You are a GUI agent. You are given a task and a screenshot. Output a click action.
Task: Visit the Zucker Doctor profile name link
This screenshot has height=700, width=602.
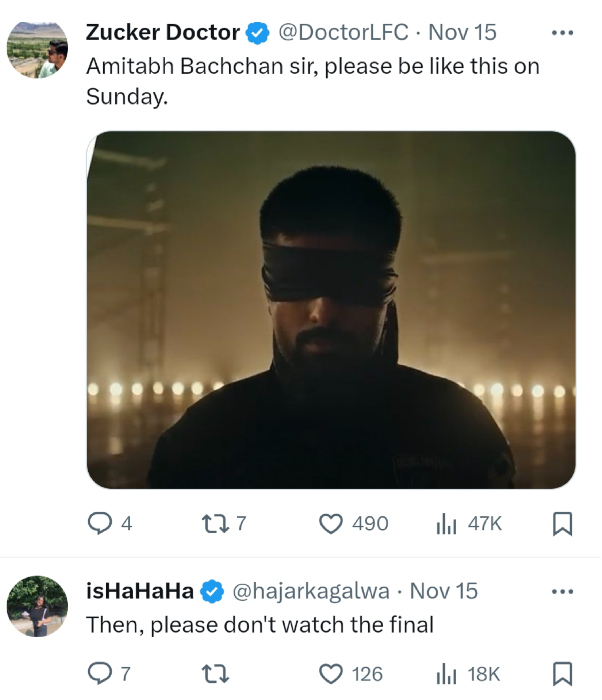162,32
